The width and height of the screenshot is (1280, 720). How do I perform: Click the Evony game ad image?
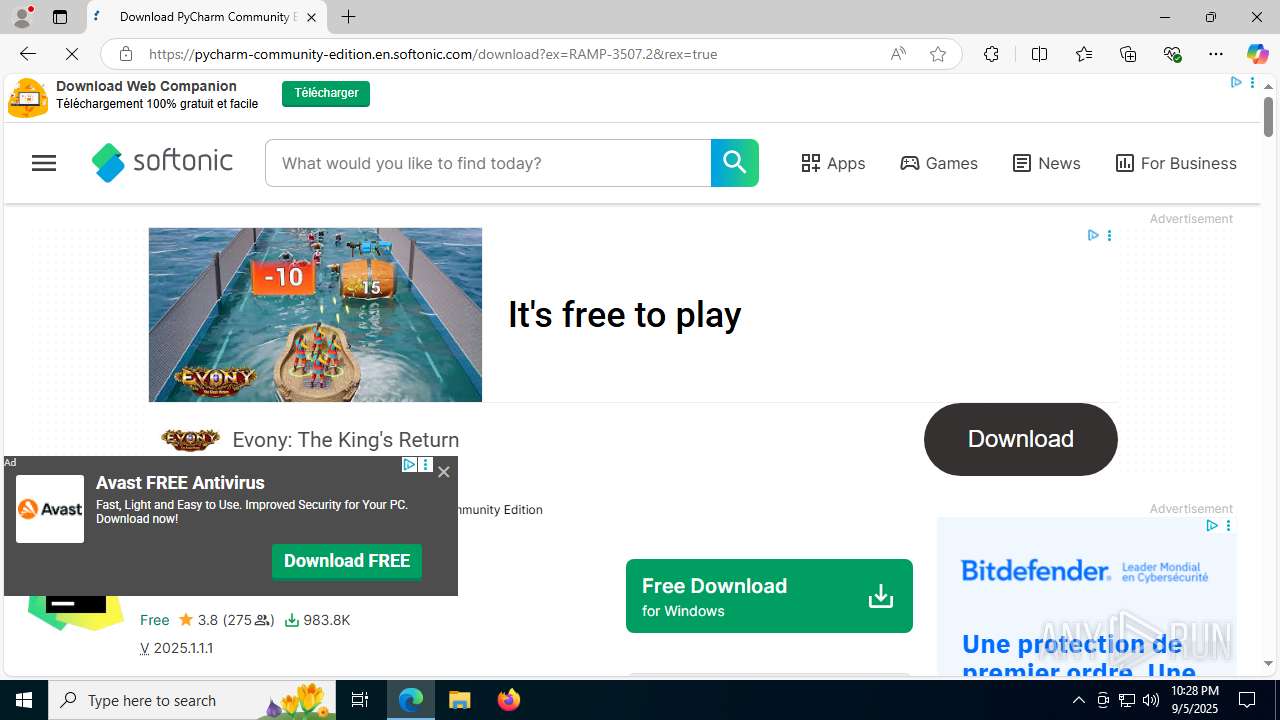click(x=315, y=315)
